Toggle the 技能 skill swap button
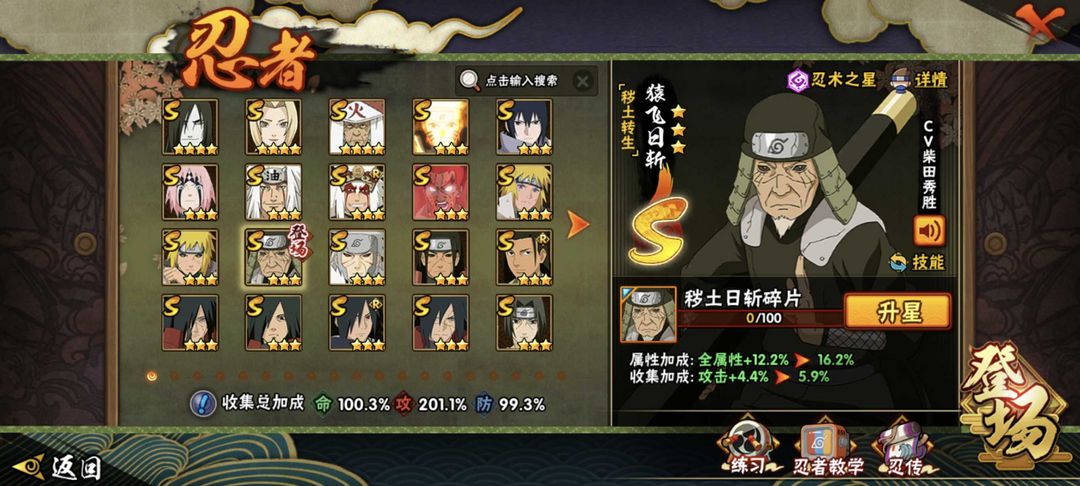Viewport: 1080px width, 486px height. pos(917,262)
